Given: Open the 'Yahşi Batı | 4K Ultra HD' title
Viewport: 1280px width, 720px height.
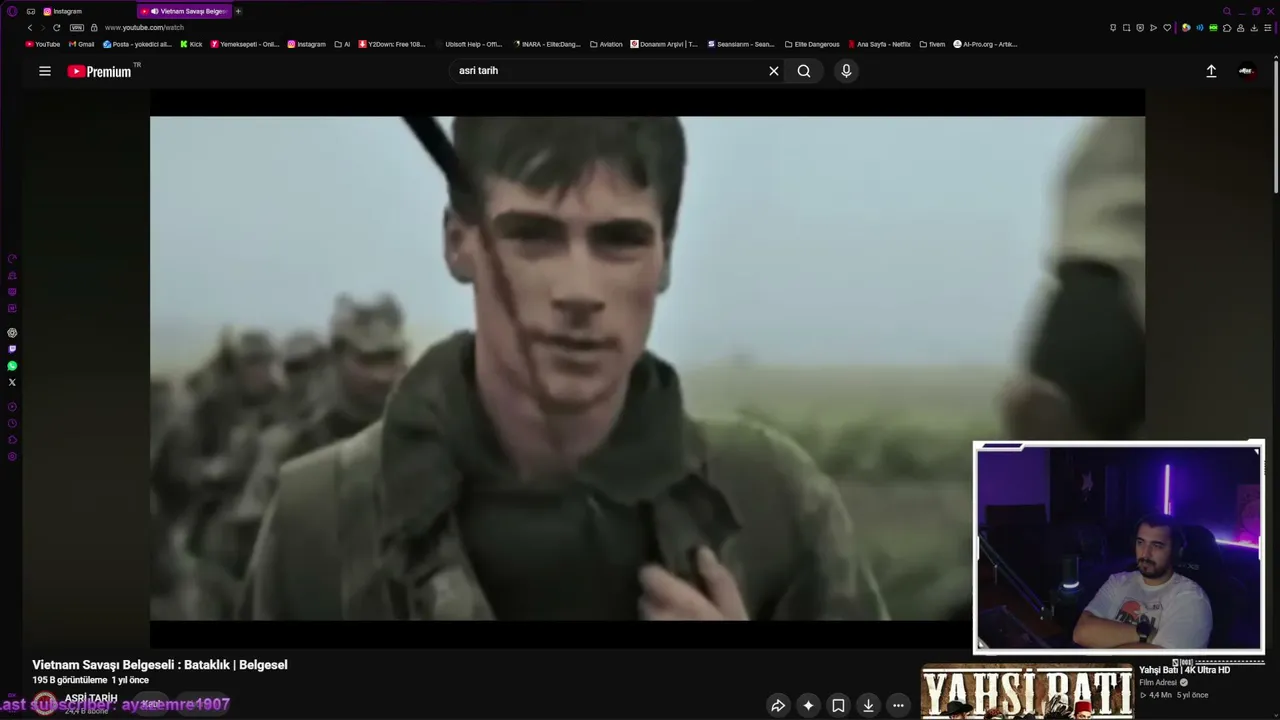Looking at the screenshot, I should (x=1184, y=670).
